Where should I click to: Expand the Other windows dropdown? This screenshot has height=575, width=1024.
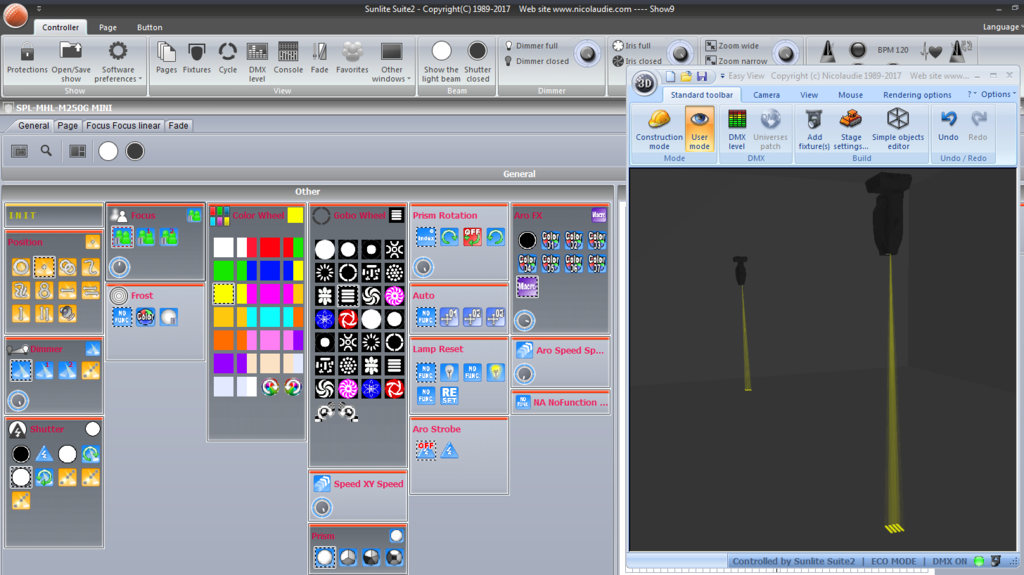[391, 62]
